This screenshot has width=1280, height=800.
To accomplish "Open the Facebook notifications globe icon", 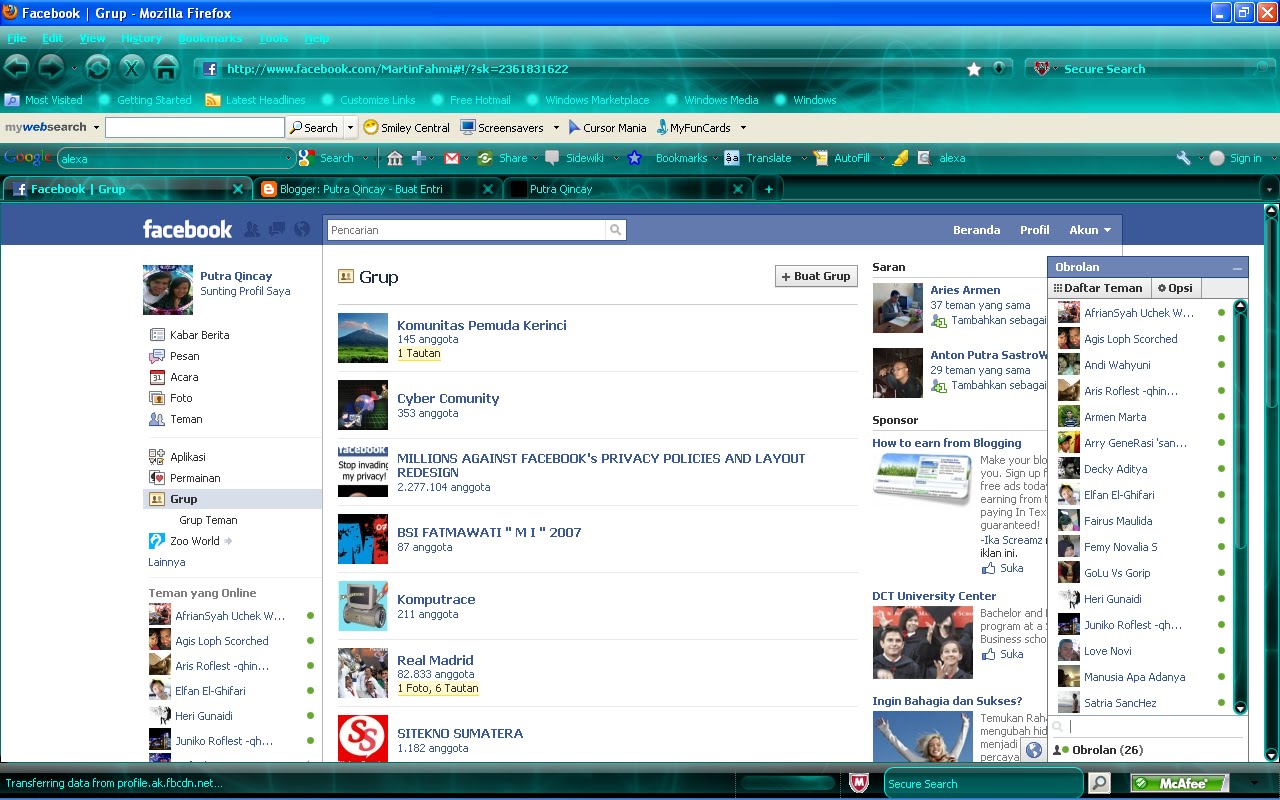I will click(x=302, y=230).
